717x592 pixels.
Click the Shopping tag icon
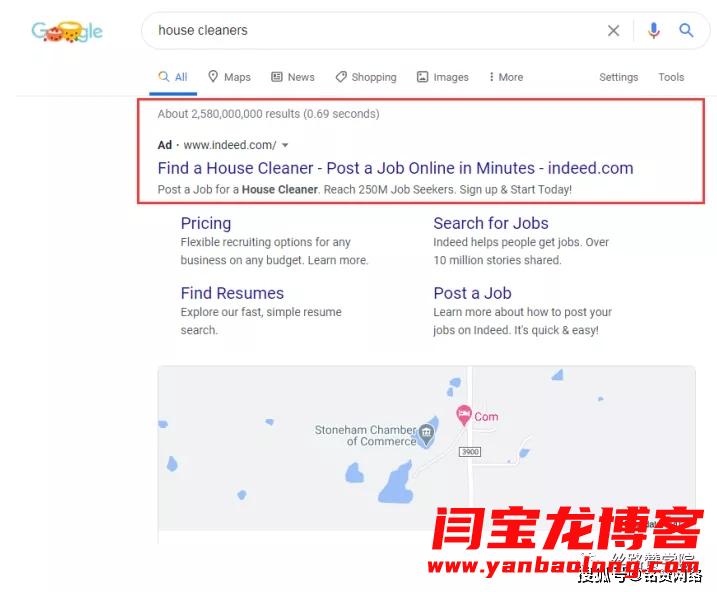pyautogui.click(x=341, y=77)
